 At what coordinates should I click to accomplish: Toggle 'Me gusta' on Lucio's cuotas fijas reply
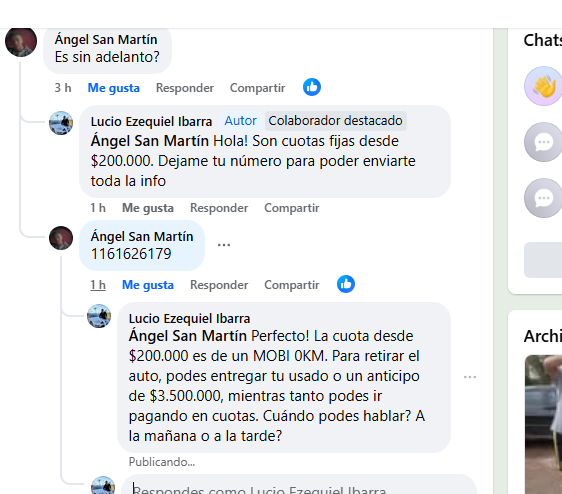148,208
